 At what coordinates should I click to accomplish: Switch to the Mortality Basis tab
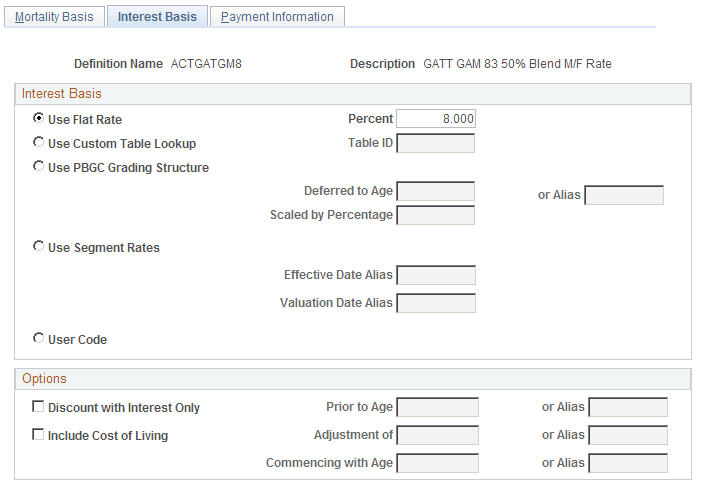click(x=54, y=17)
